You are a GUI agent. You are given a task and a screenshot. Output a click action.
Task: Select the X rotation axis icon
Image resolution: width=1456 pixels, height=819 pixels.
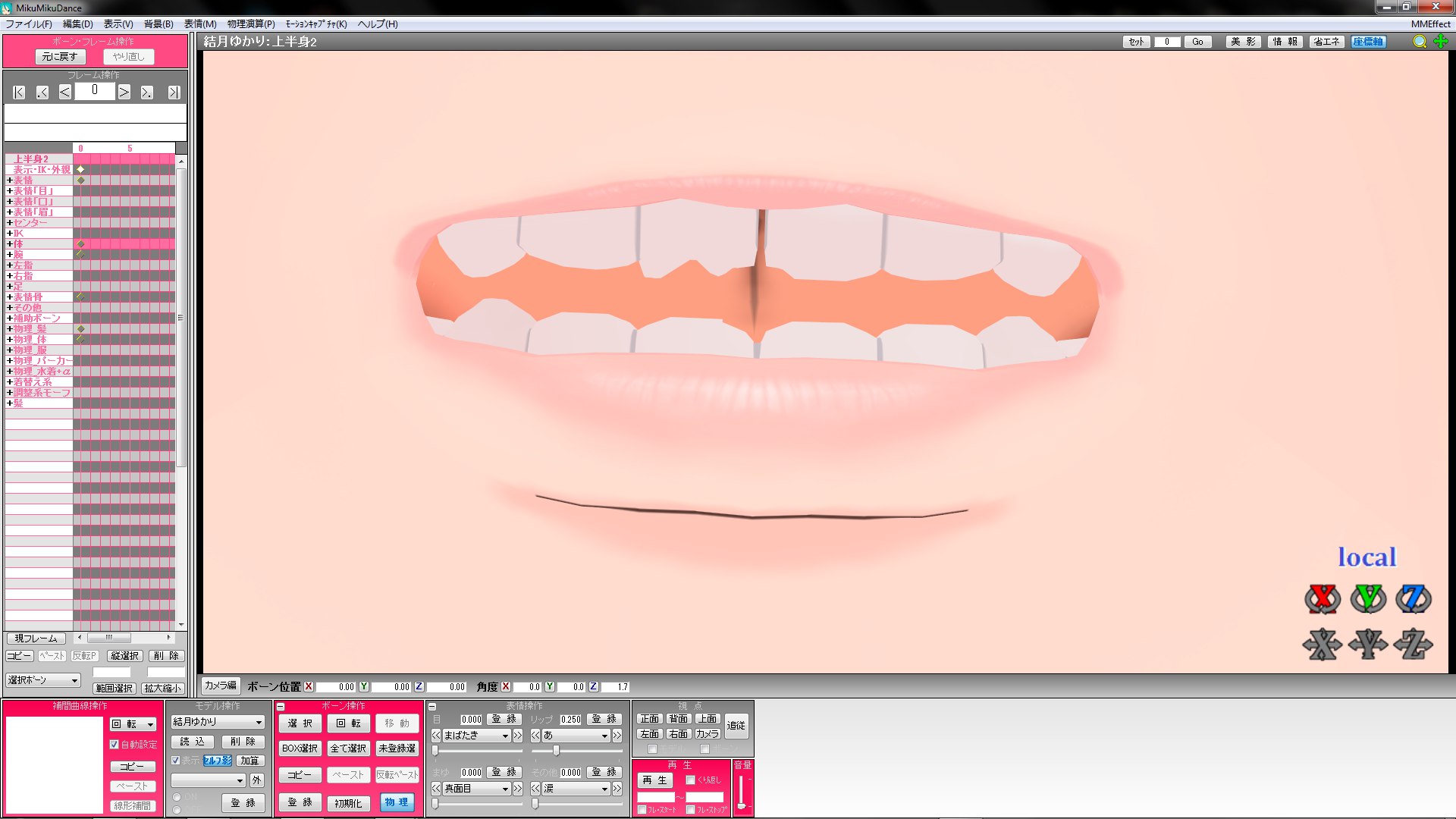1323,599
